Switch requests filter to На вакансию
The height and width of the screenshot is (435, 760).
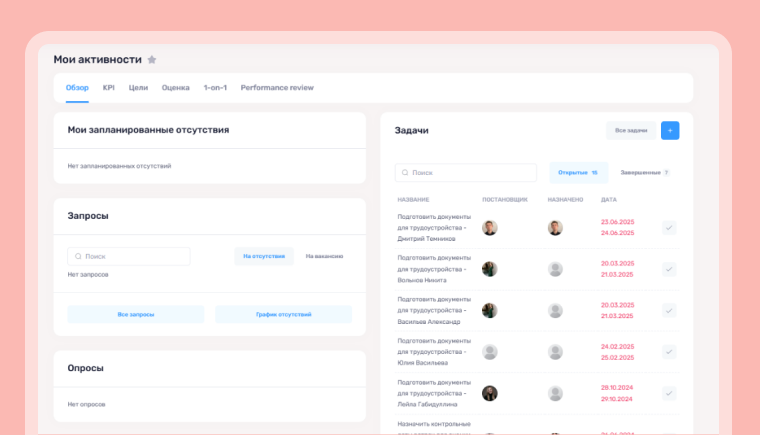pos(324,256)
